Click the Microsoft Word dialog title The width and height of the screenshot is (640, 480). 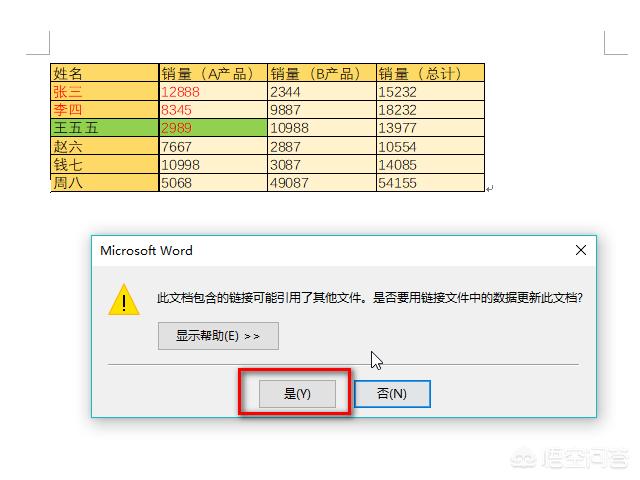146,250
